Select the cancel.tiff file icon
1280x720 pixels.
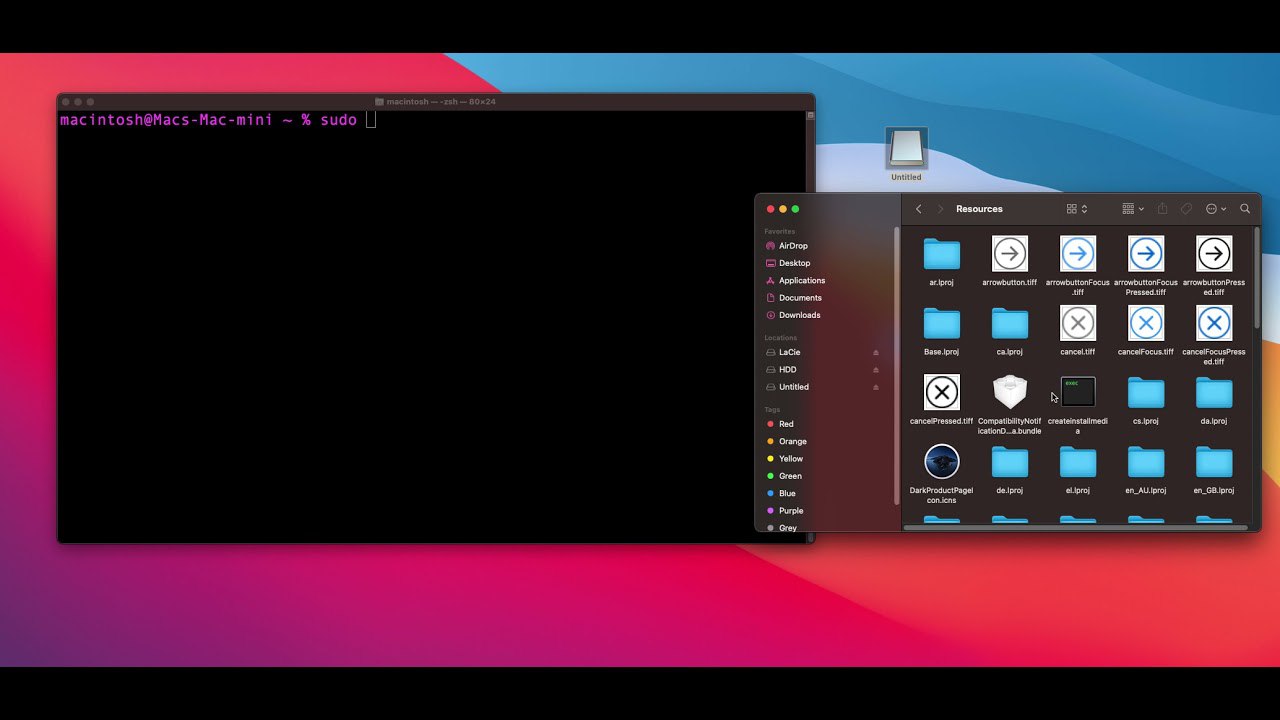(1078, 323)
